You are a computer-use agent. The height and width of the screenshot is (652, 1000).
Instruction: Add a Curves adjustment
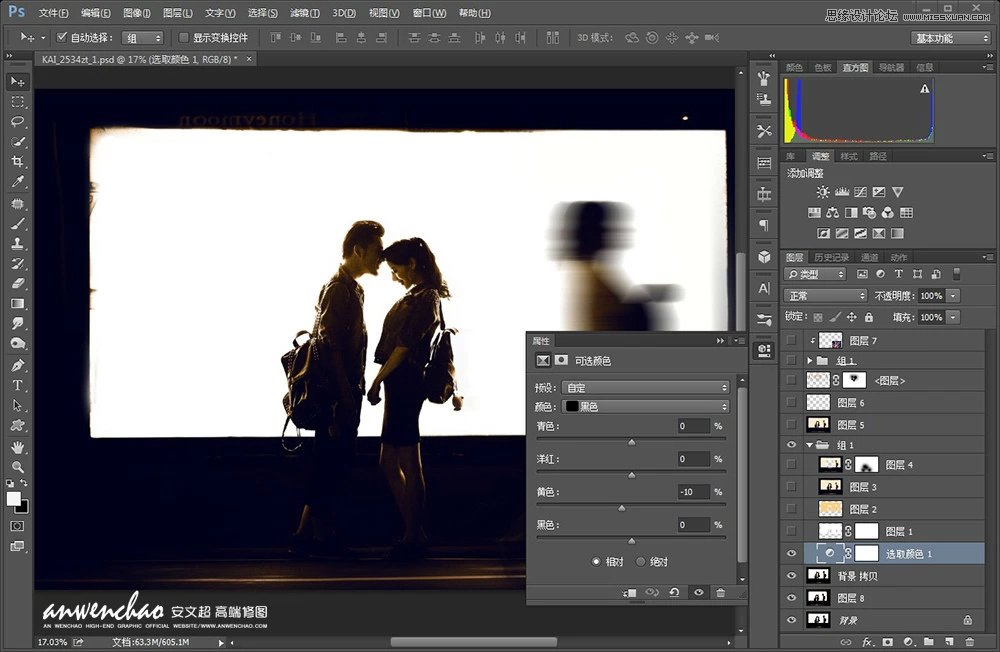point(860,191)
